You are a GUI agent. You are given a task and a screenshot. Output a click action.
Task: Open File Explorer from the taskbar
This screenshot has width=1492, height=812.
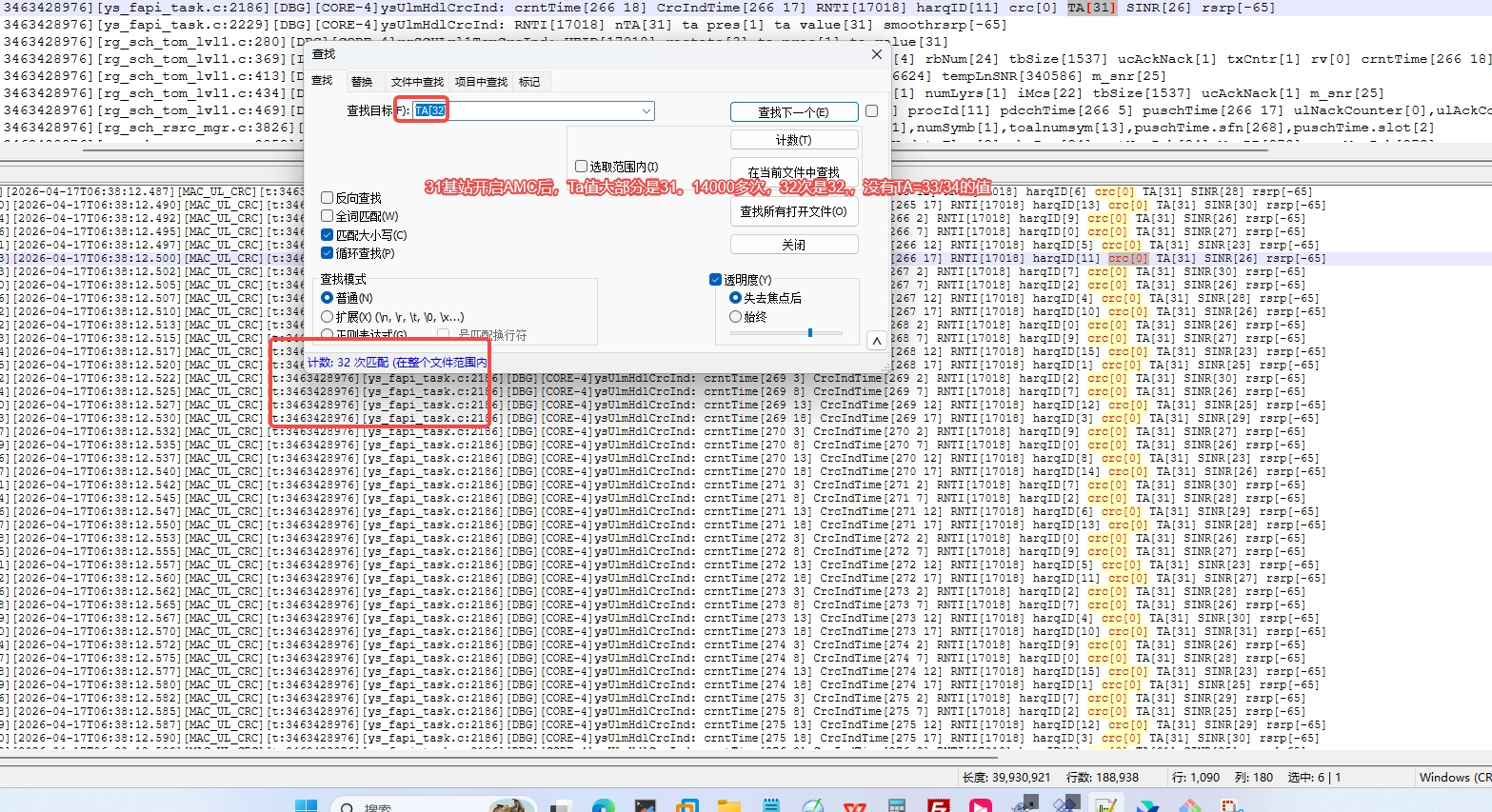coord(729,805)
